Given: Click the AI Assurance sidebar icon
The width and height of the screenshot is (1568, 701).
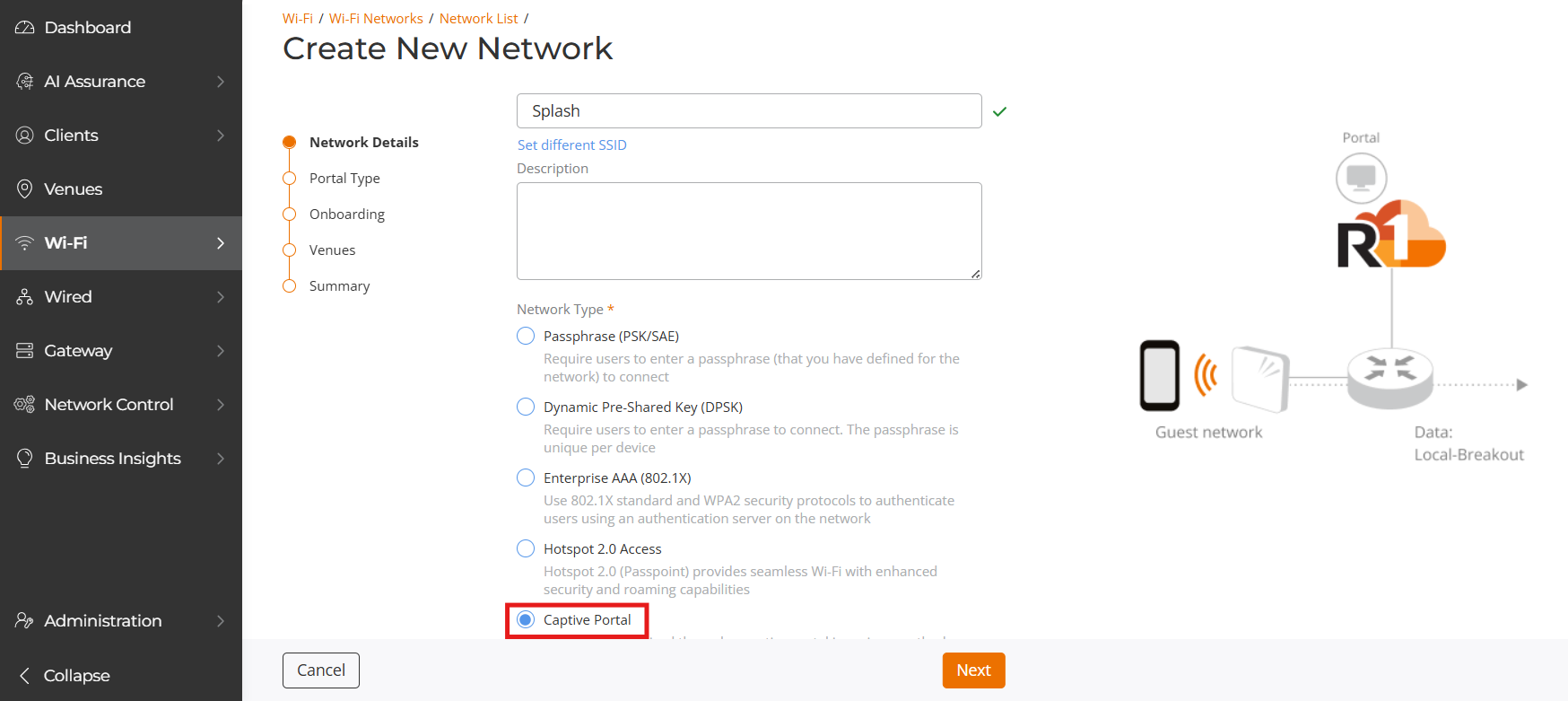Looking at the screenshot, I should [24, 82].
